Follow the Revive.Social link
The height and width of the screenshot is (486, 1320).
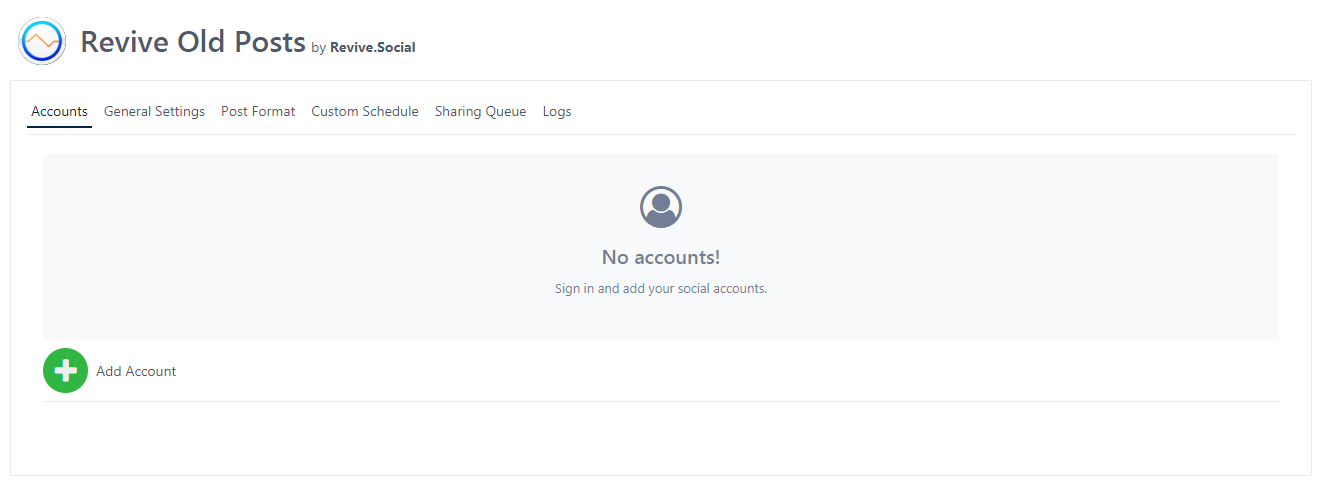372,47
